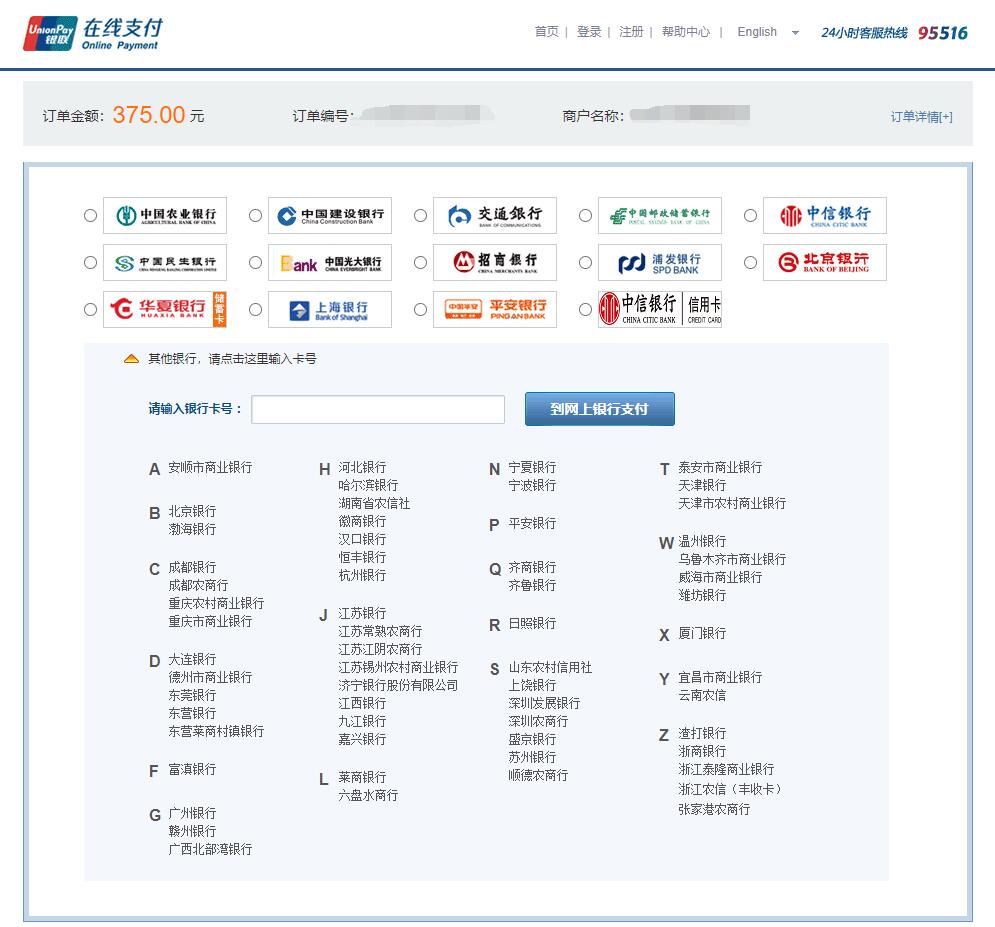Viewport: 995px width, 927px height.
Task: Click the Bank of Shanghai logo
Action: pyautogui.click(x=330, y=309)
